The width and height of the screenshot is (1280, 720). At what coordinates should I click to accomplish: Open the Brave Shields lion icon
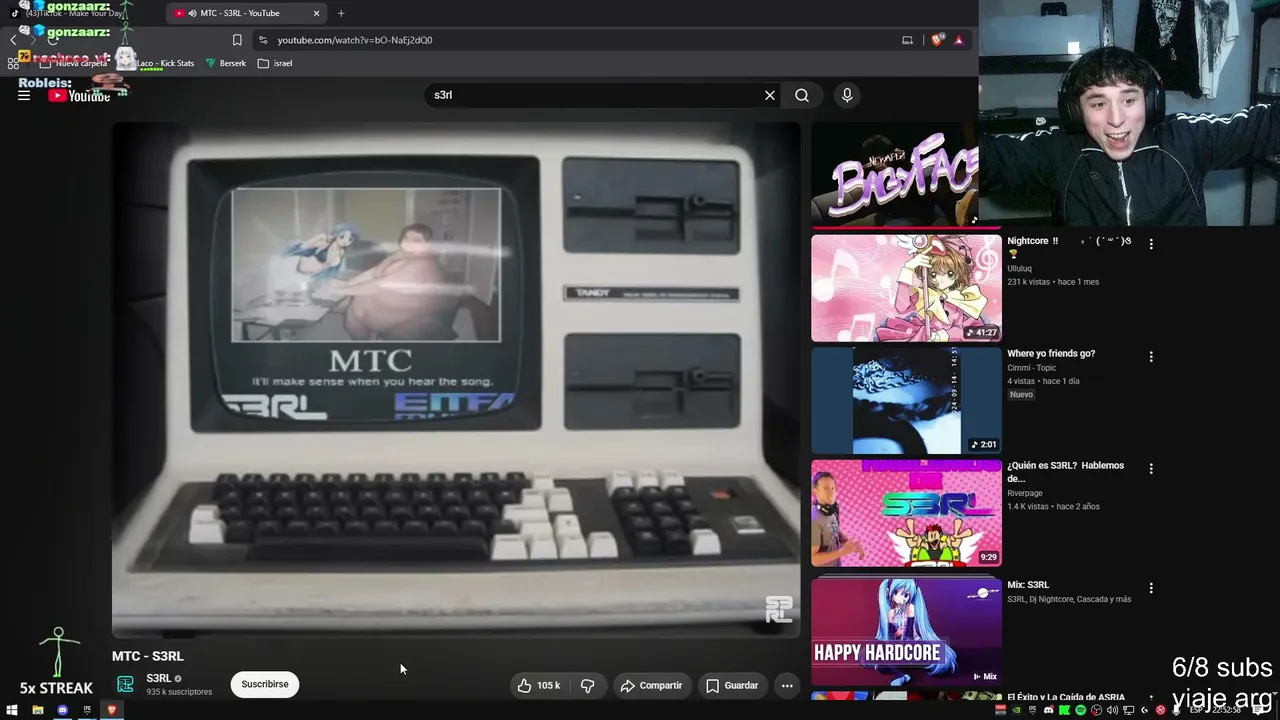(x=937, y=40)
